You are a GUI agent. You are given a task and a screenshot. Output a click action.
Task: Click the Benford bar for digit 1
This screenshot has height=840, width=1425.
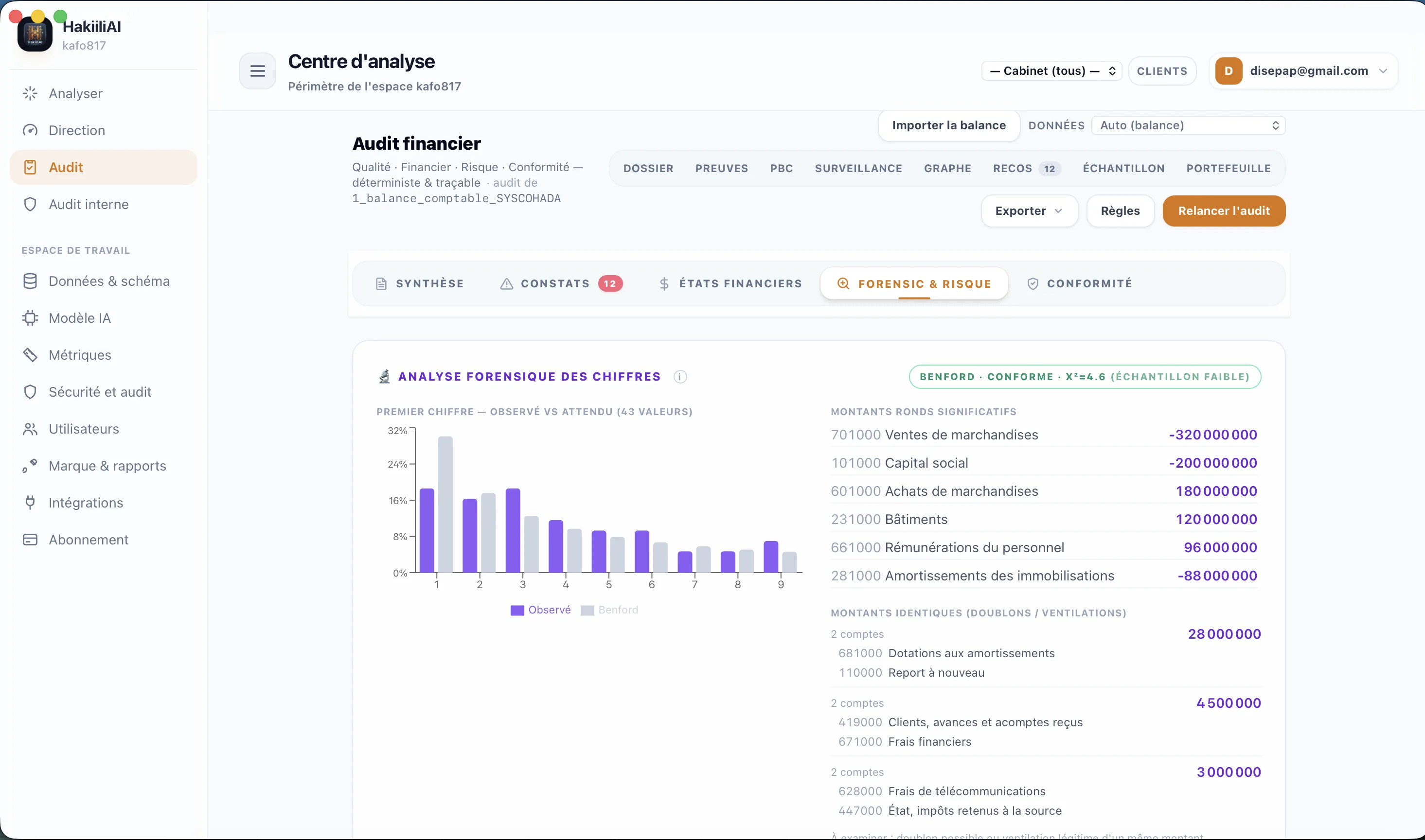[x=445, y=504]
